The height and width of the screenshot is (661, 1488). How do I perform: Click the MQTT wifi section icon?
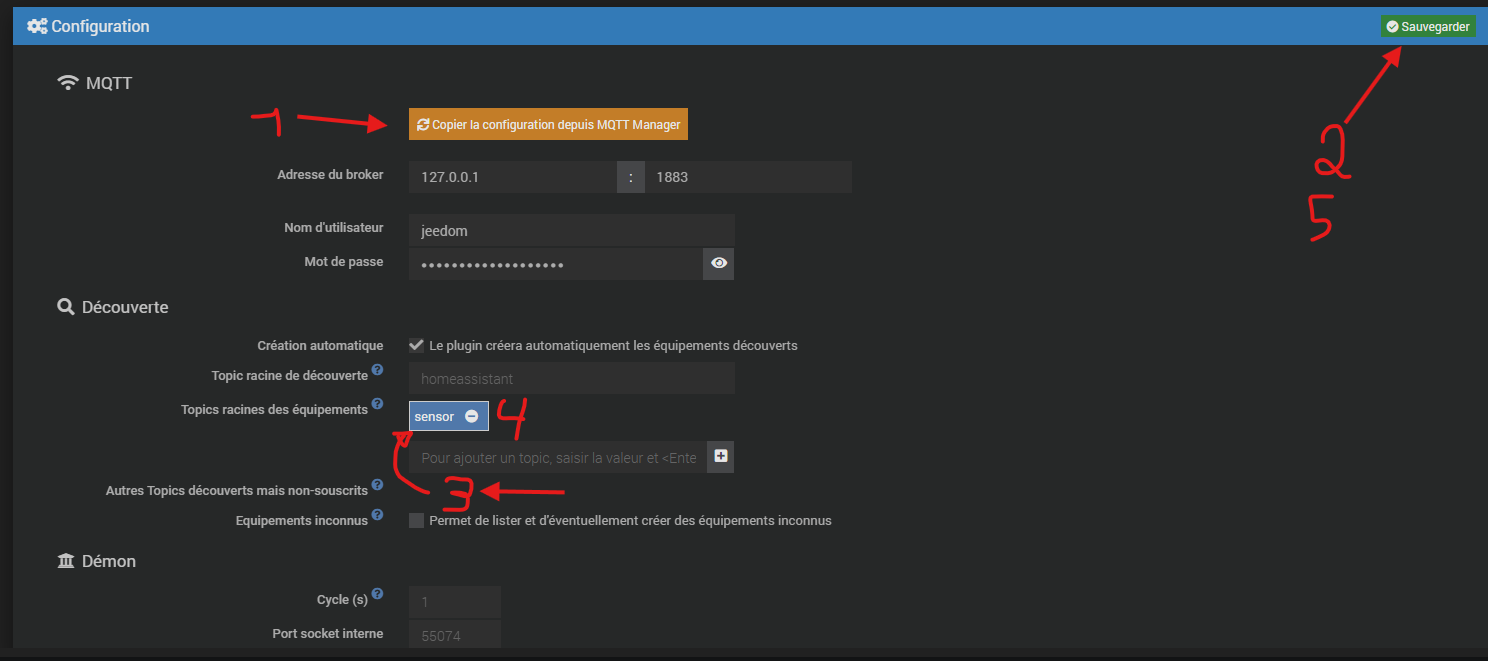[x=68, y=83]
